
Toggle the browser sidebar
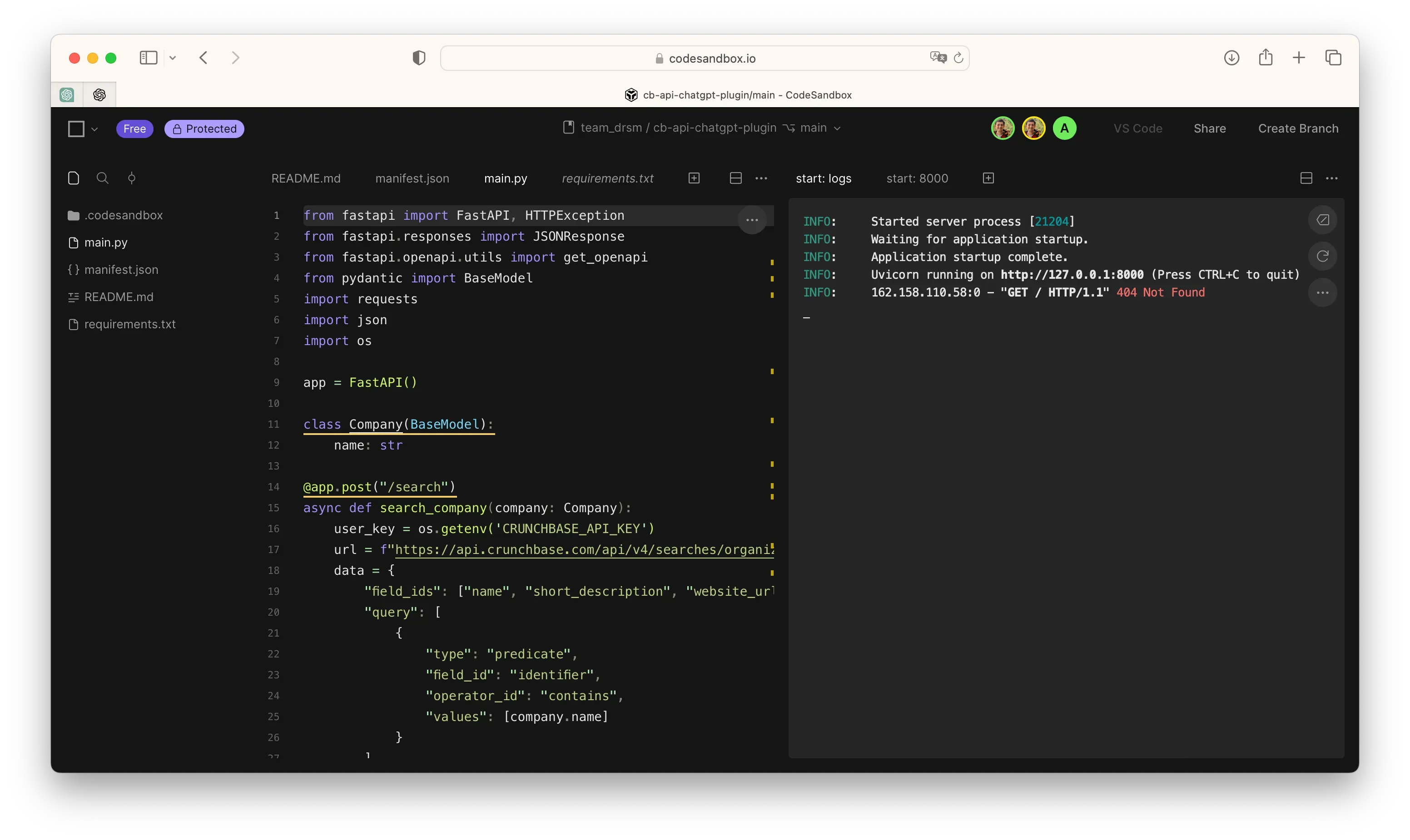tap(148, 57)
